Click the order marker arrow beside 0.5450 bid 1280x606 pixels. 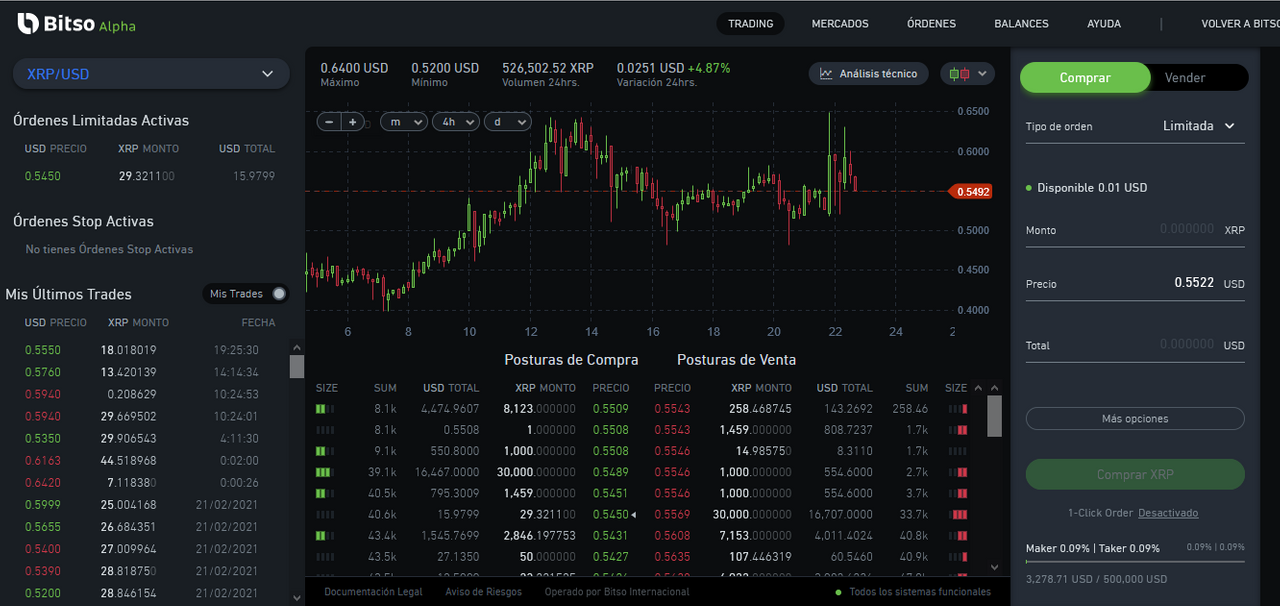633,515
